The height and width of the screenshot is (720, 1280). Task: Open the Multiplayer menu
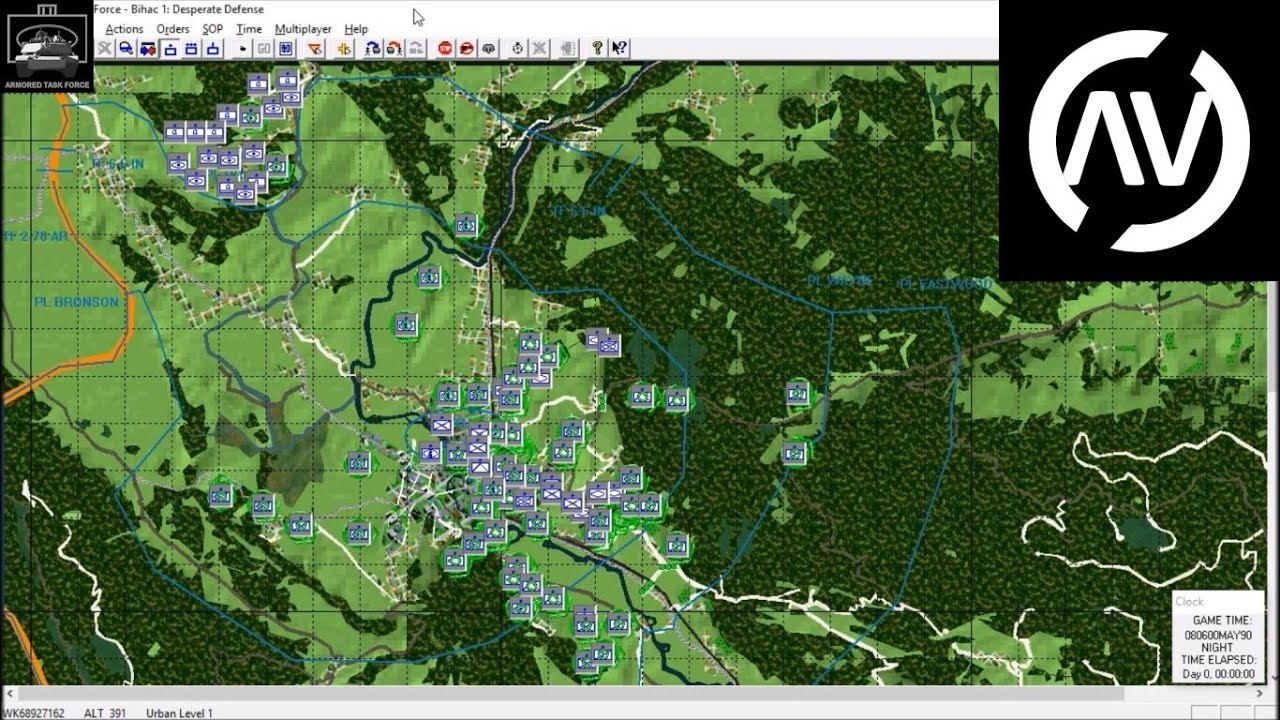pos(303,29)
